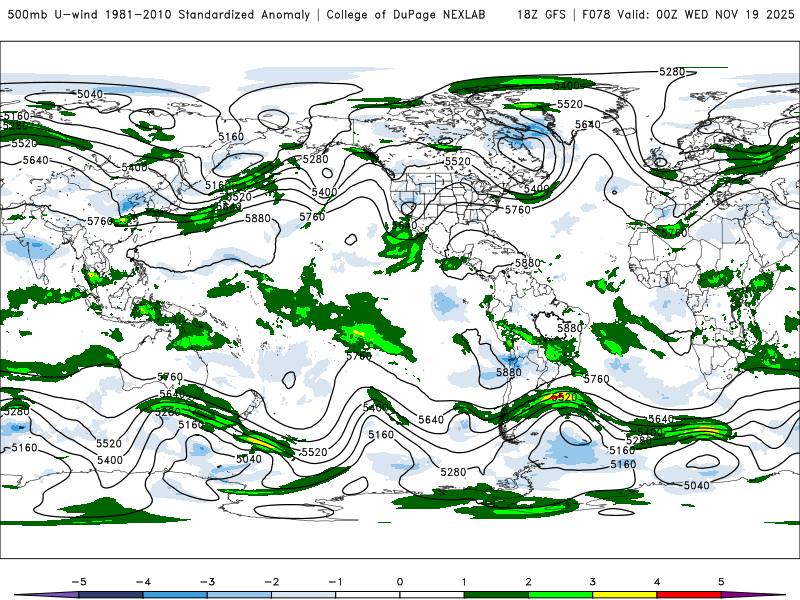Click the blue -4 to -3 colorbar segment
The image size is (800, 600).
click(175, 595)
